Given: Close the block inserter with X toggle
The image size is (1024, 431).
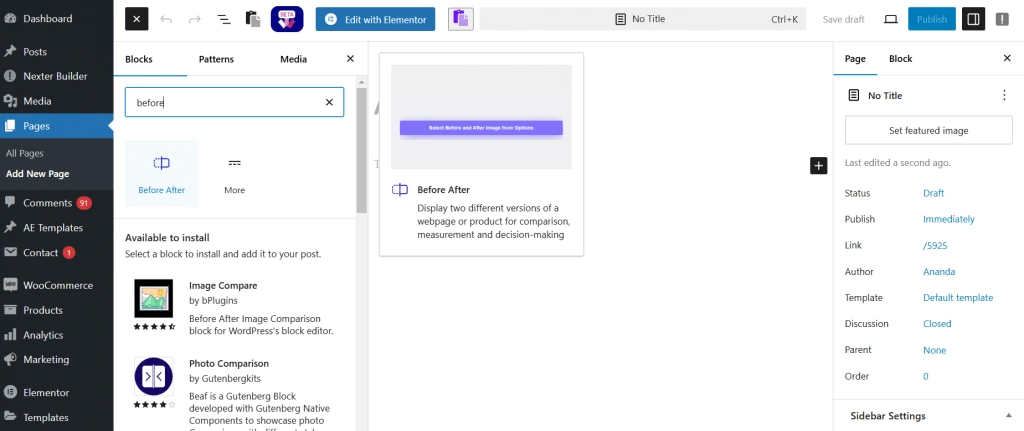Looking at the screenshot, I should click(x=138, y=19).
